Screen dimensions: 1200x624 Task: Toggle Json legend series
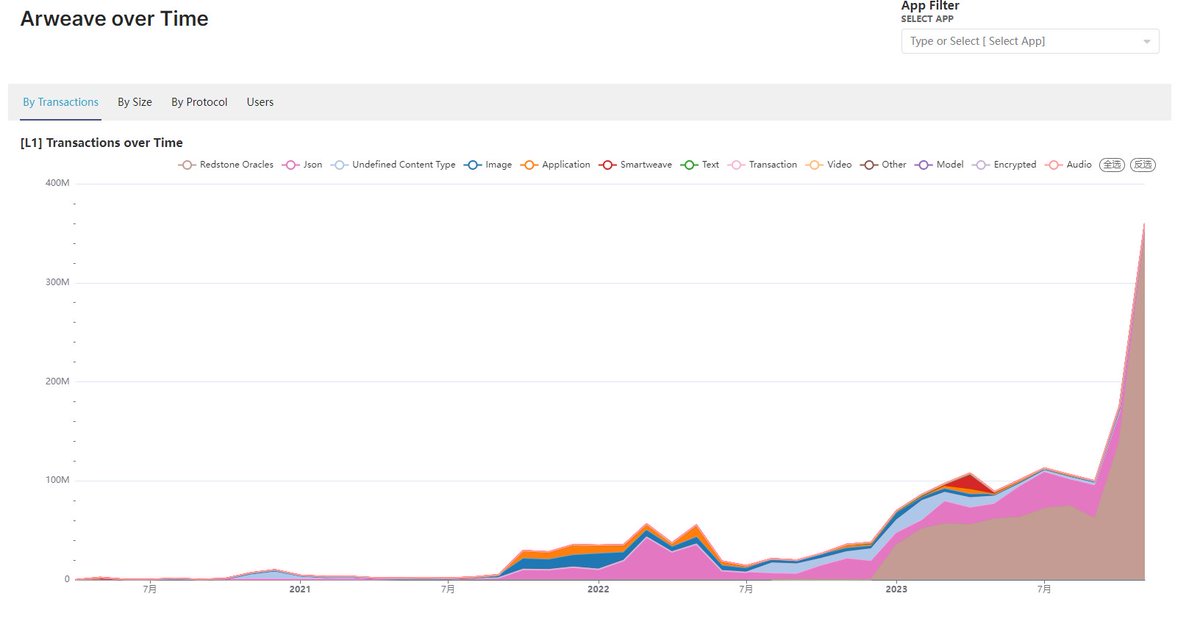[303, 165]
